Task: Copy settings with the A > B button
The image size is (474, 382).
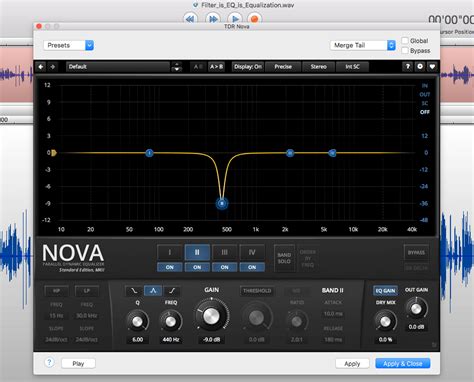Action: [x=216, y=67]
